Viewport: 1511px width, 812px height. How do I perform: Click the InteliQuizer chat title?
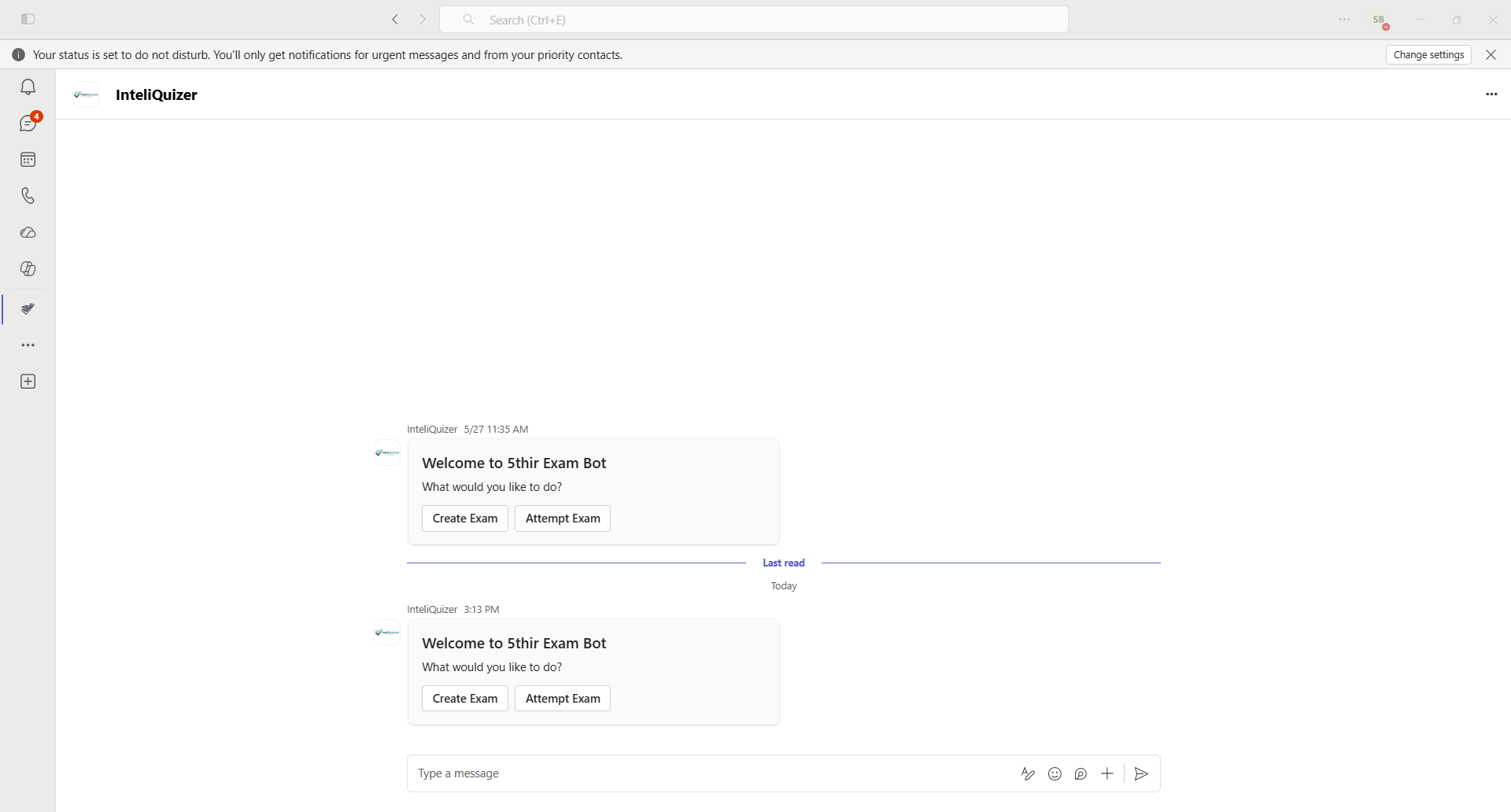pos(157,94)
